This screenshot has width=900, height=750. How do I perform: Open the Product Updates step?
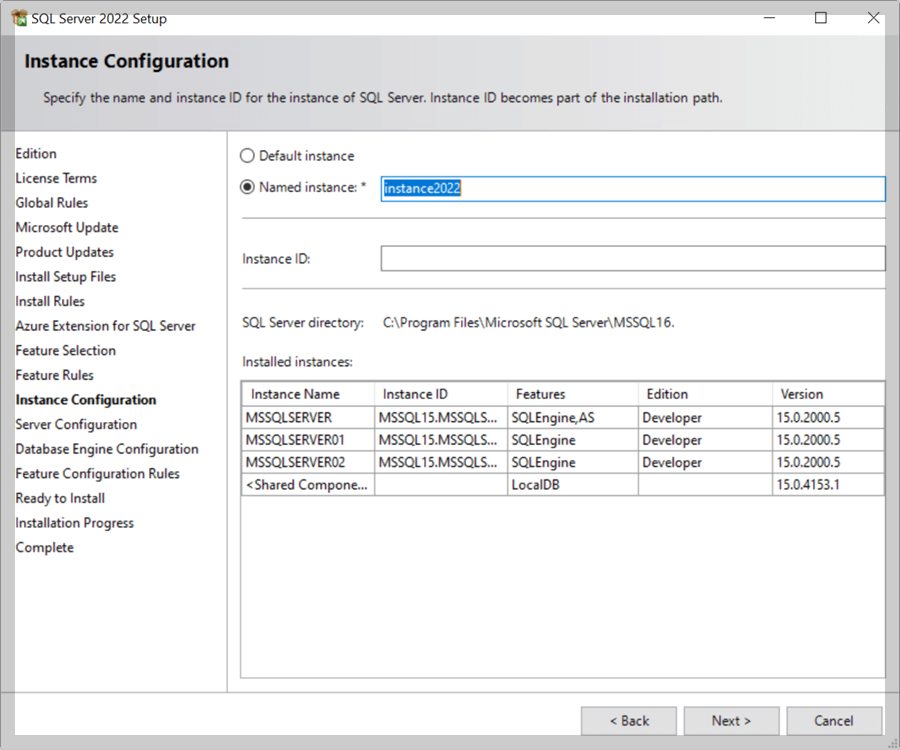[65, 252]
